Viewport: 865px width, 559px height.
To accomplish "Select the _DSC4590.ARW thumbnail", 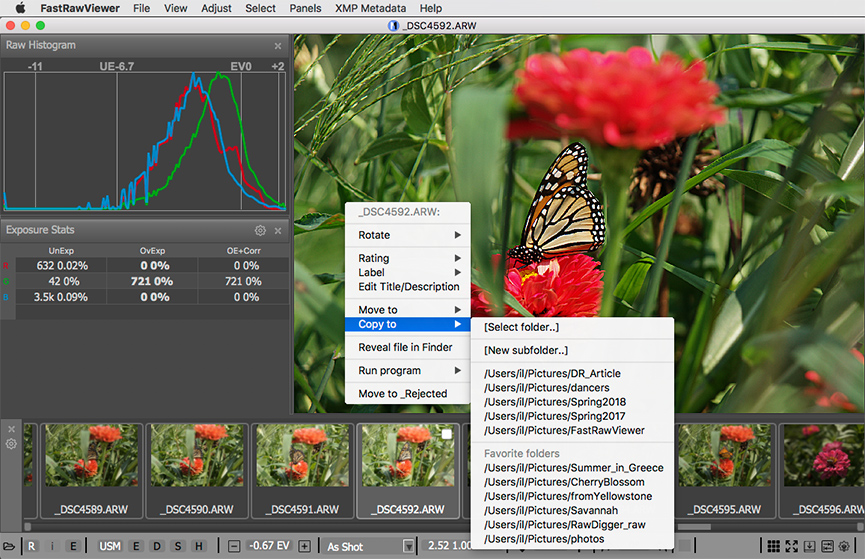I will [x=199, y=466].
